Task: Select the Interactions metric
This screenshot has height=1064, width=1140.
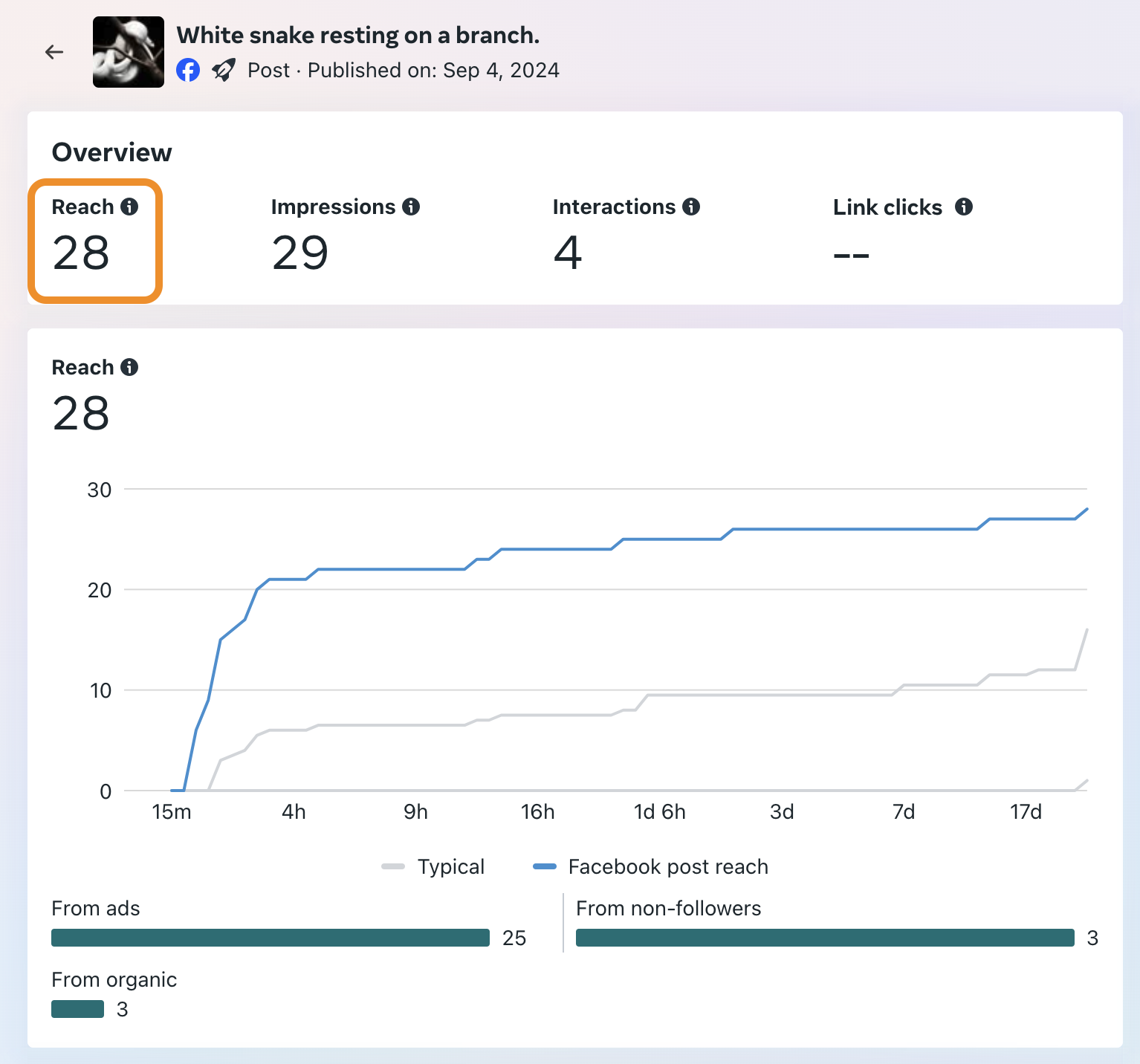Action: [x=626, y=236]
